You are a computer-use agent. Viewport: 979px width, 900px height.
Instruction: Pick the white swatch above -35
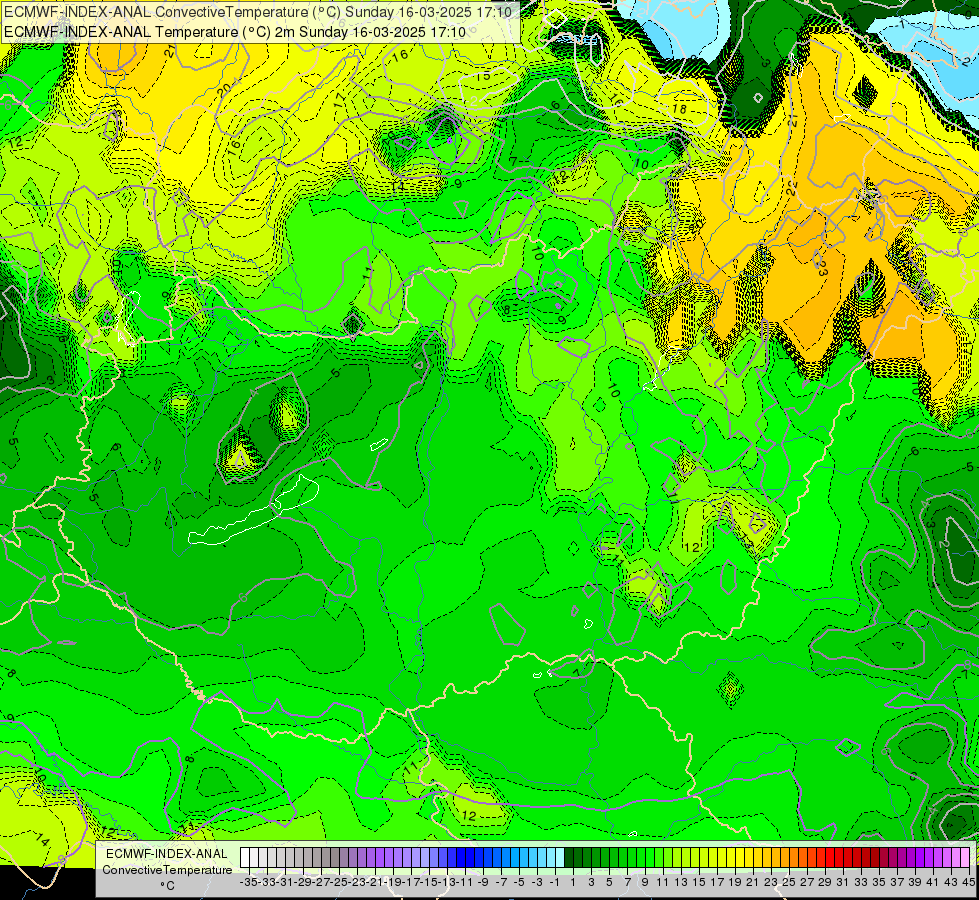tap(245, 858)
